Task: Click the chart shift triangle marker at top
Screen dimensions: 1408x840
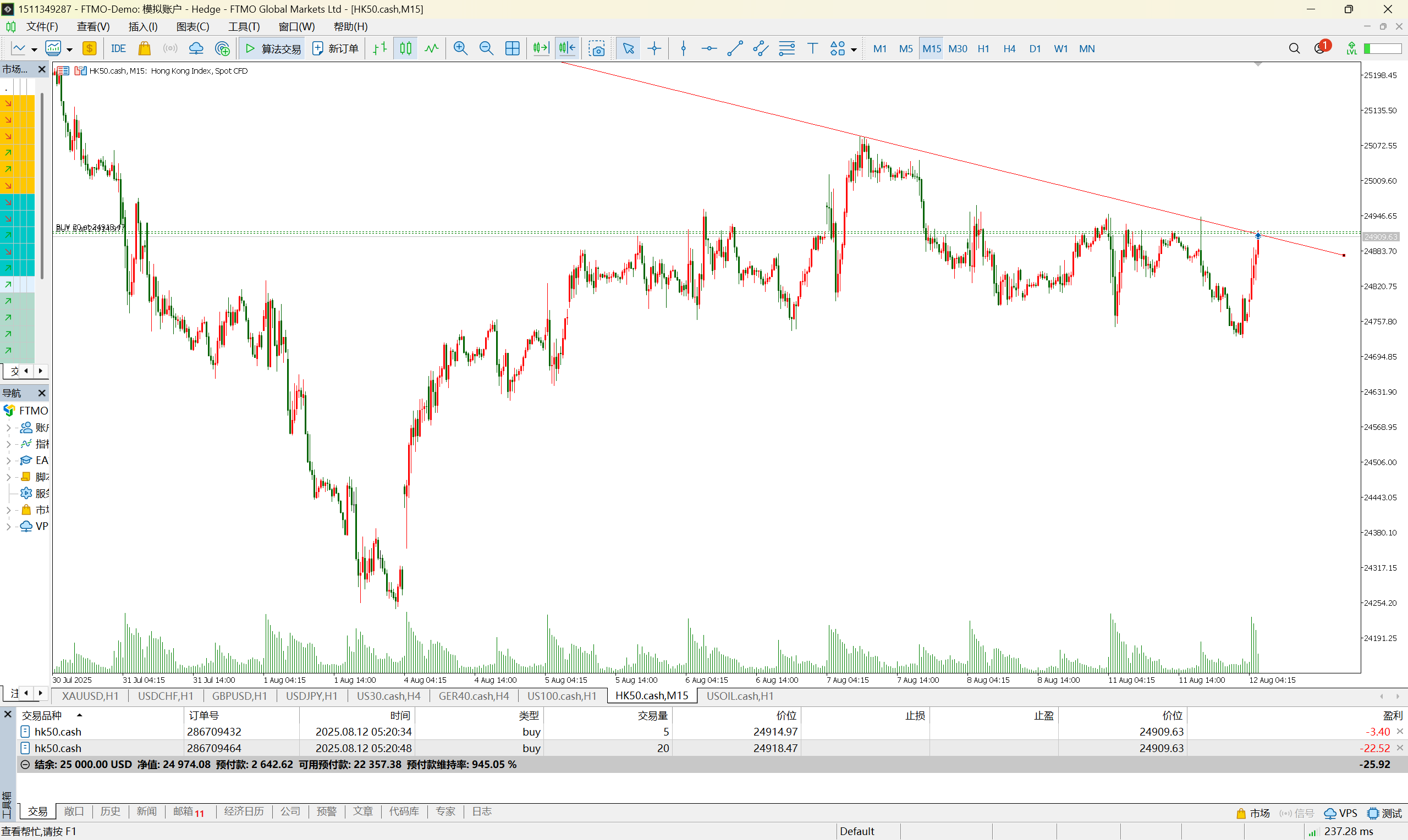Action: [x=1258, y=64]
